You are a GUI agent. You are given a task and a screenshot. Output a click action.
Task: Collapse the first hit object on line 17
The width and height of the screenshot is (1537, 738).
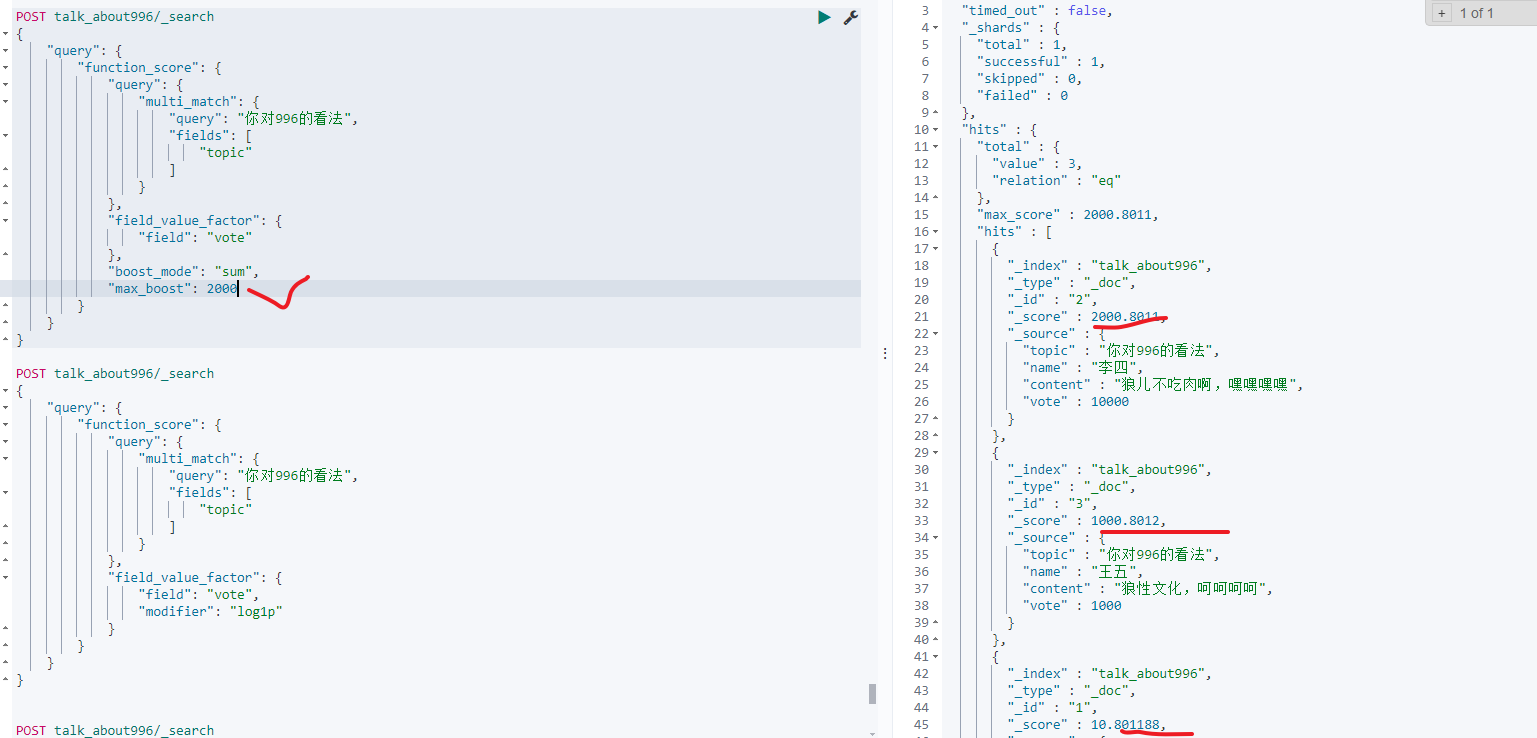tap(936, 249)
